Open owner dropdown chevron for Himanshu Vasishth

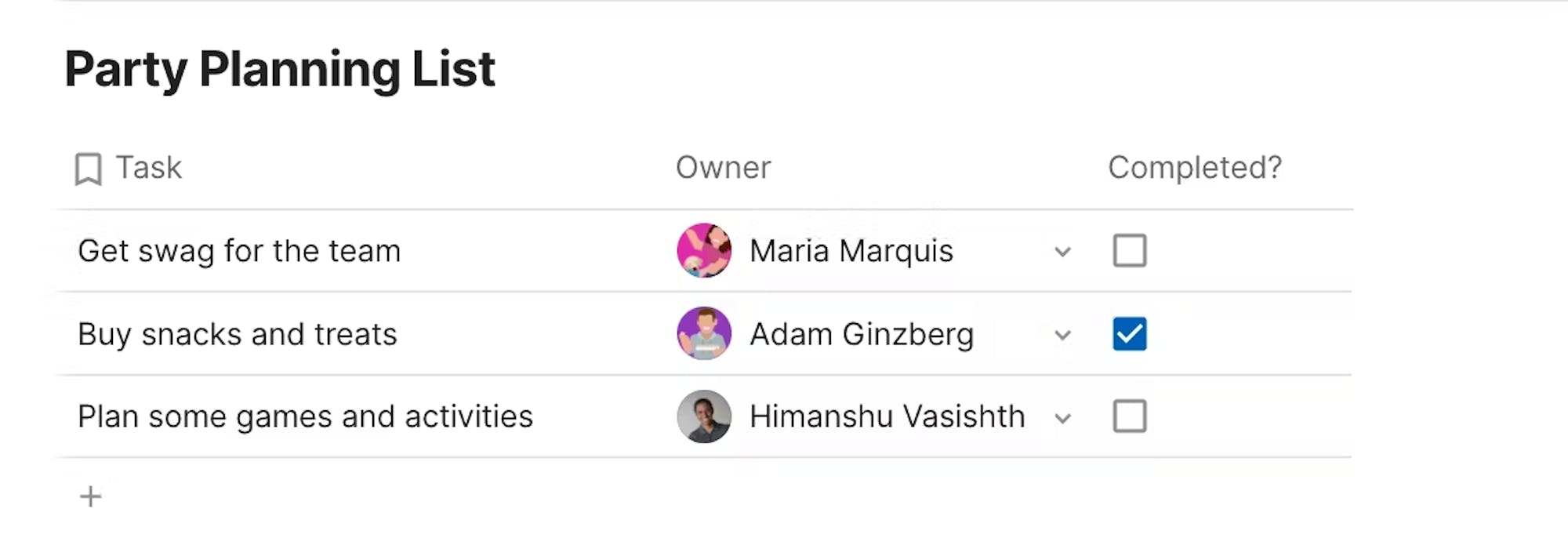[x=1062, y=419]
